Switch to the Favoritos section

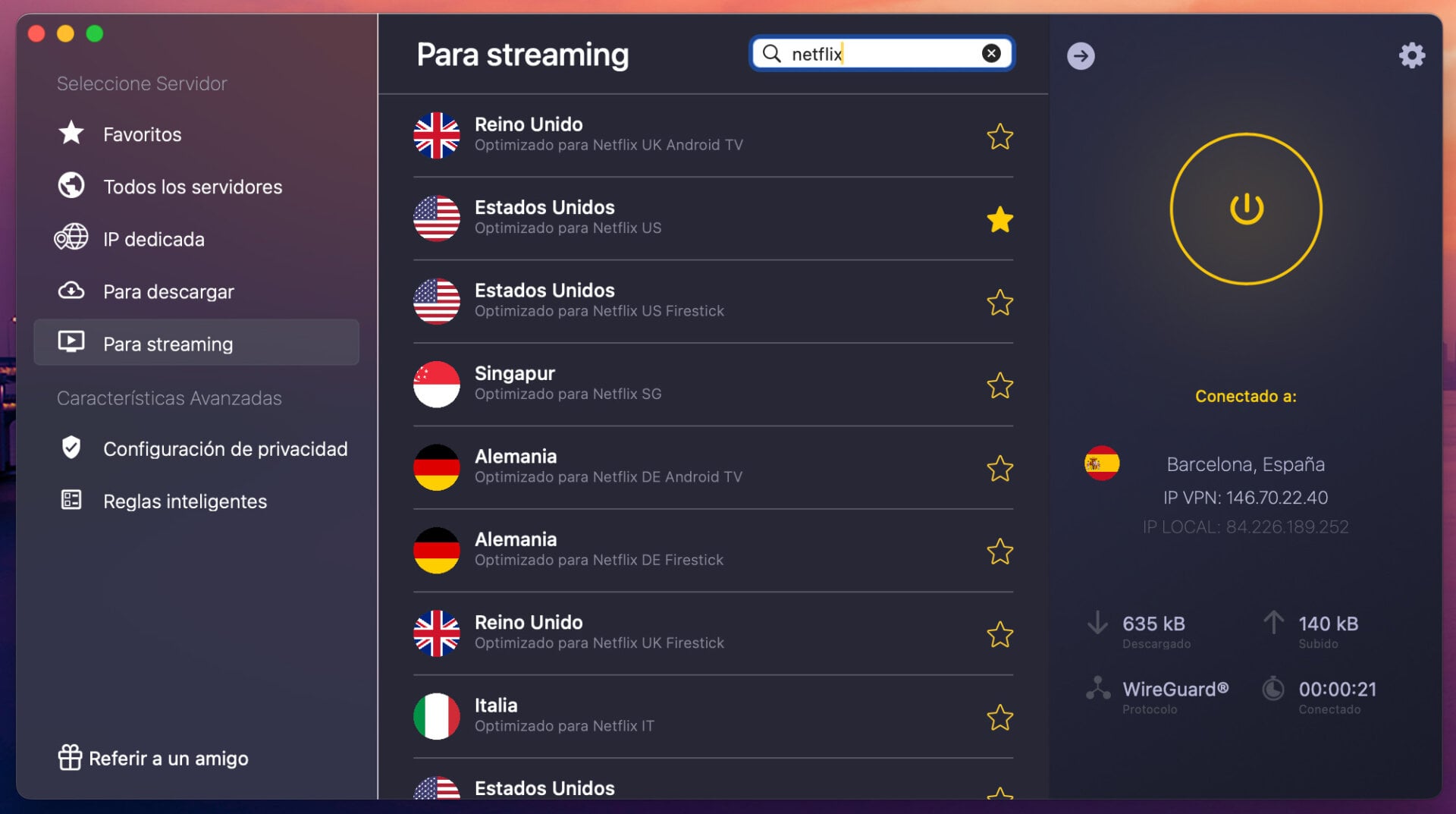click(x=142, y=134)
